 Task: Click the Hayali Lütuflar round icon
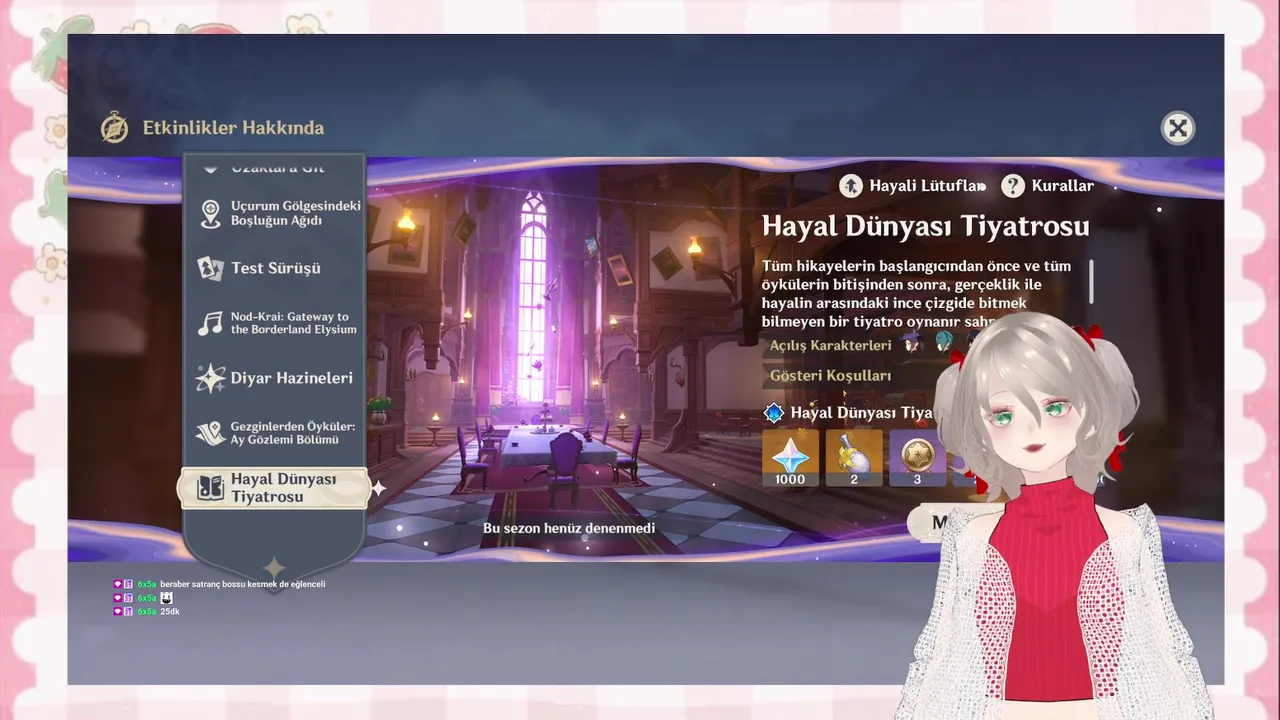tap(851, 186)
